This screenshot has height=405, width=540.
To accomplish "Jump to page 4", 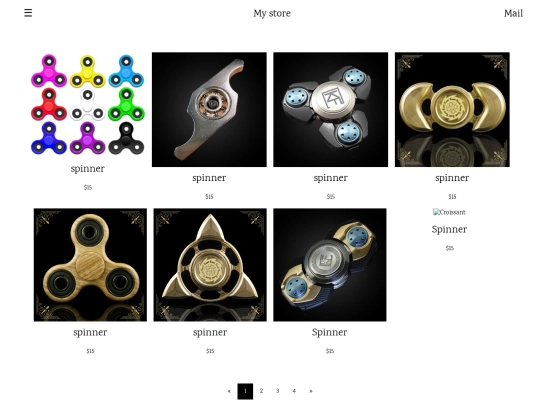I will coord(294,391).
